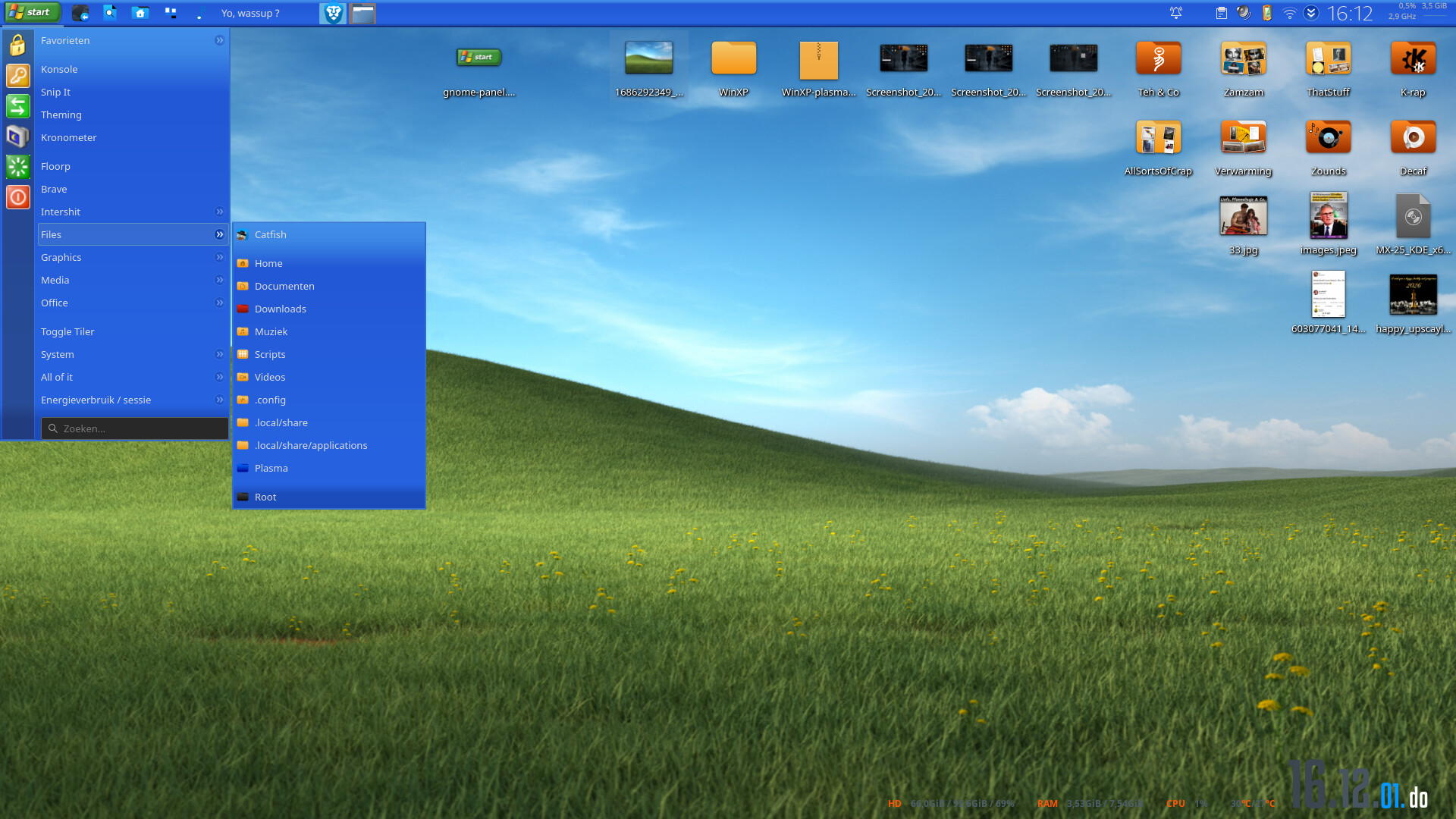Expand Energieverbruik / sessie submenu
The height and width of the screenshot is (819, 1456).
point(133,400)
